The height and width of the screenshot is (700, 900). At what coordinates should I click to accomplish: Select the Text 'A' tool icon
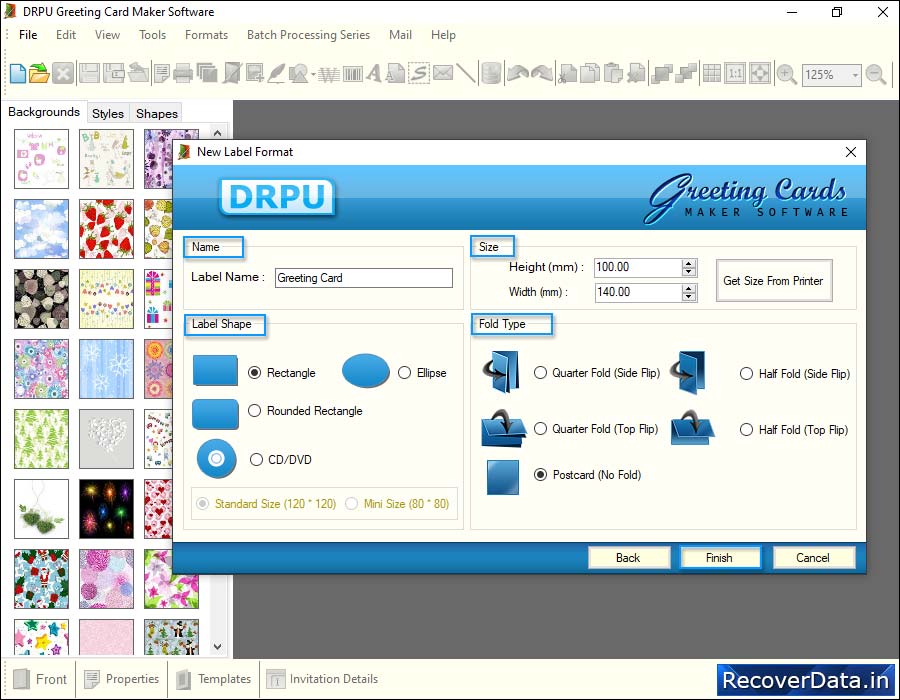(x=374, y=74)
